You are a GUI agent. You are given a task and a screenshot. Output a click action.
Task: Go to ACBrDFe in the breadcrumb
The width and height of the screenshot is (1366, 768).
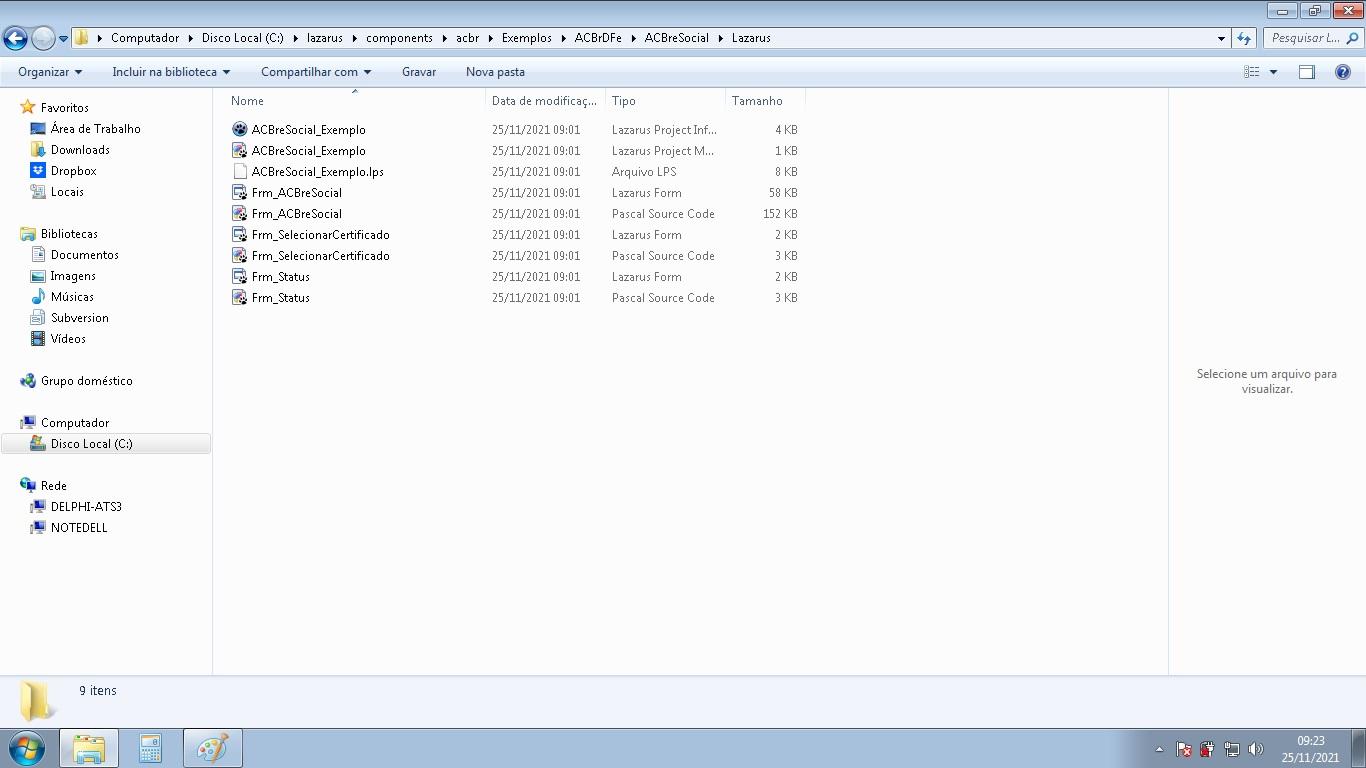point(598,38)
